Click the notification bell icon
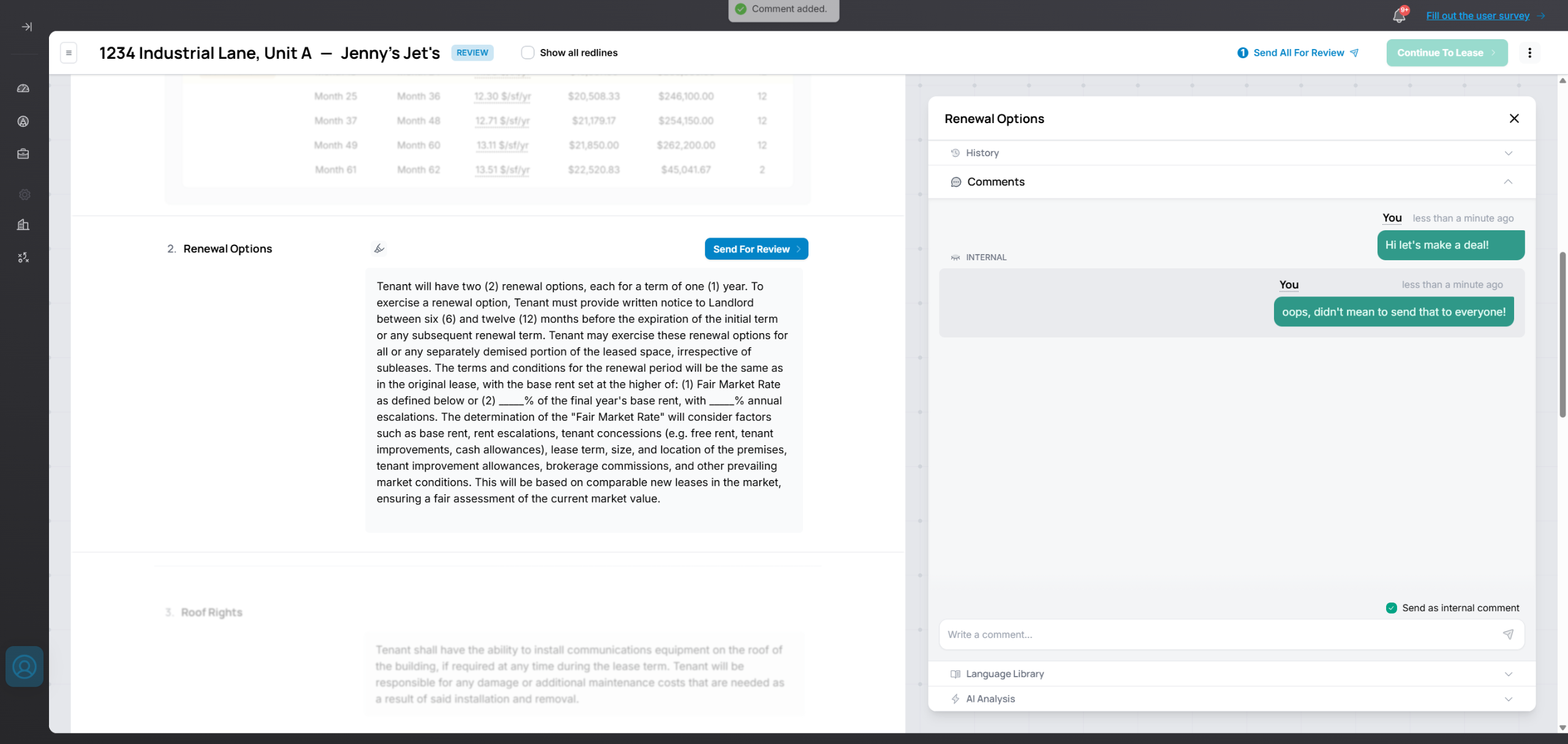 pyautogui.click(x=1398, y=16)
